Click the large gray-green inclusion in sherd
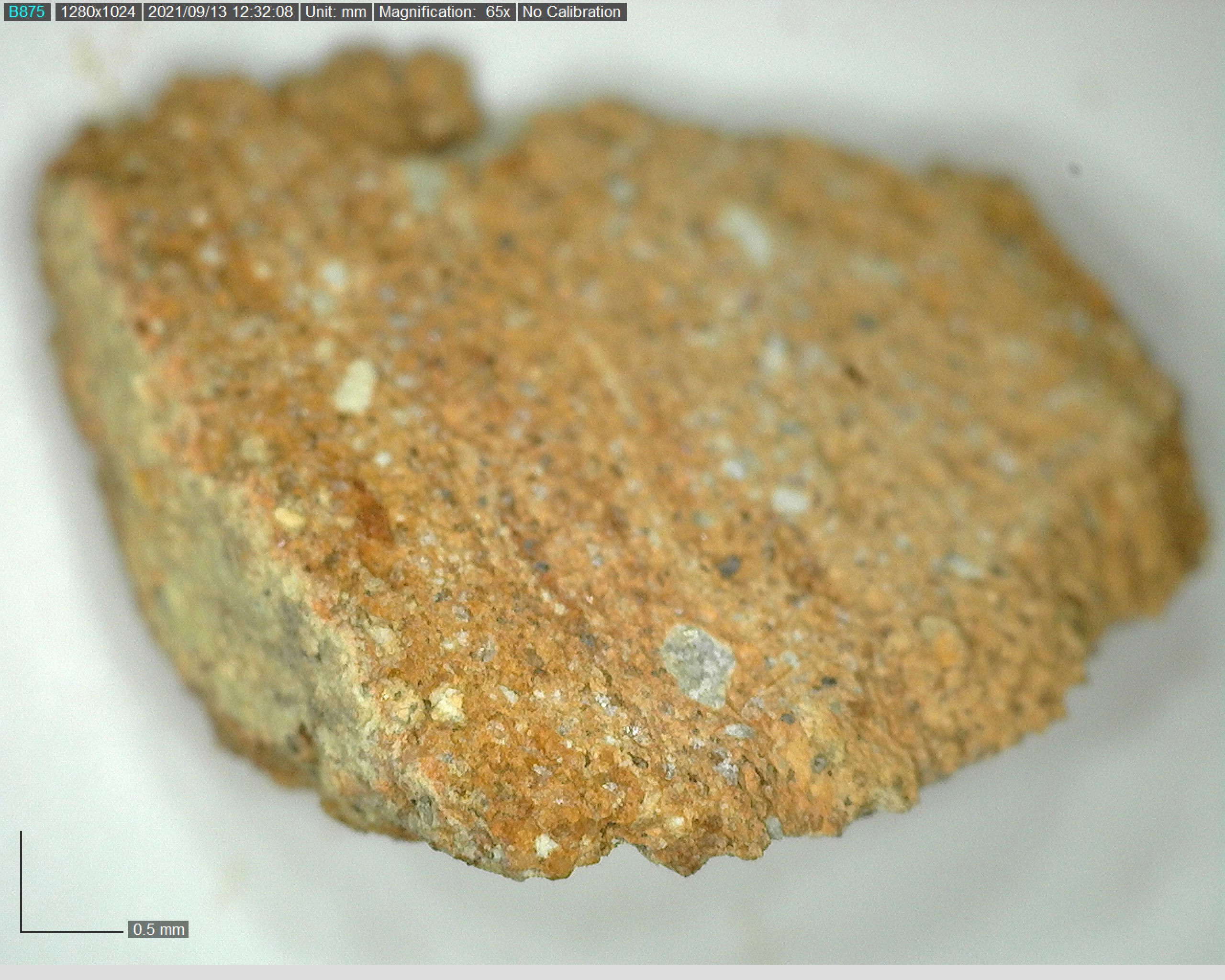Image resolution: width=1225 pixels, height=980 pixels. 699,666
